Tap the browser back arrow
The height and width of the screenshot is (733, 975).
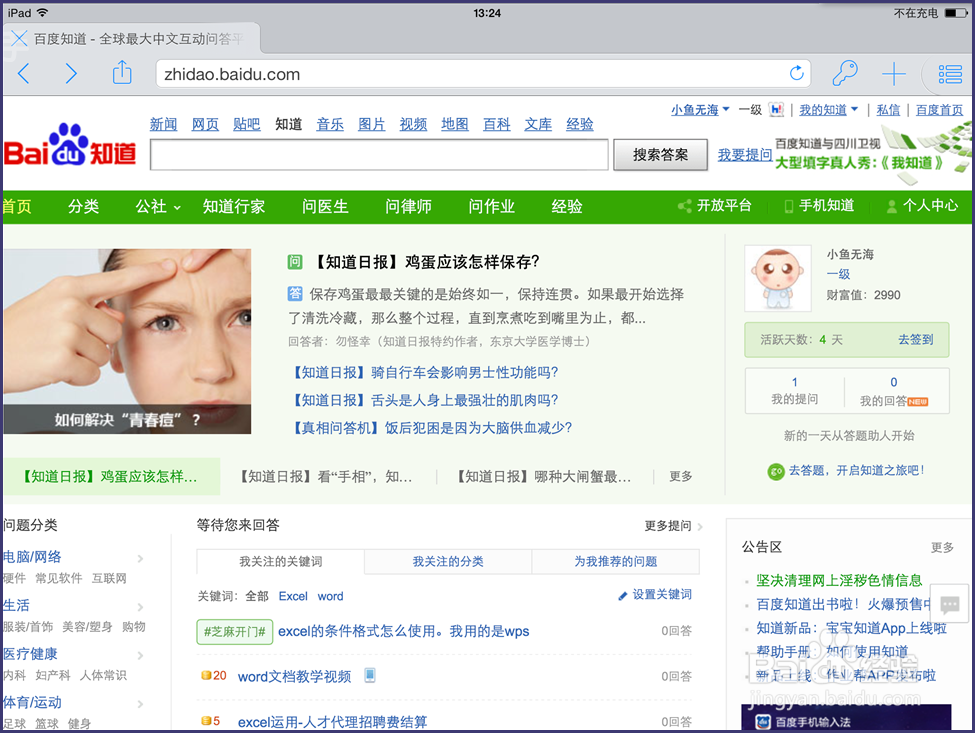tap(24, 73)
